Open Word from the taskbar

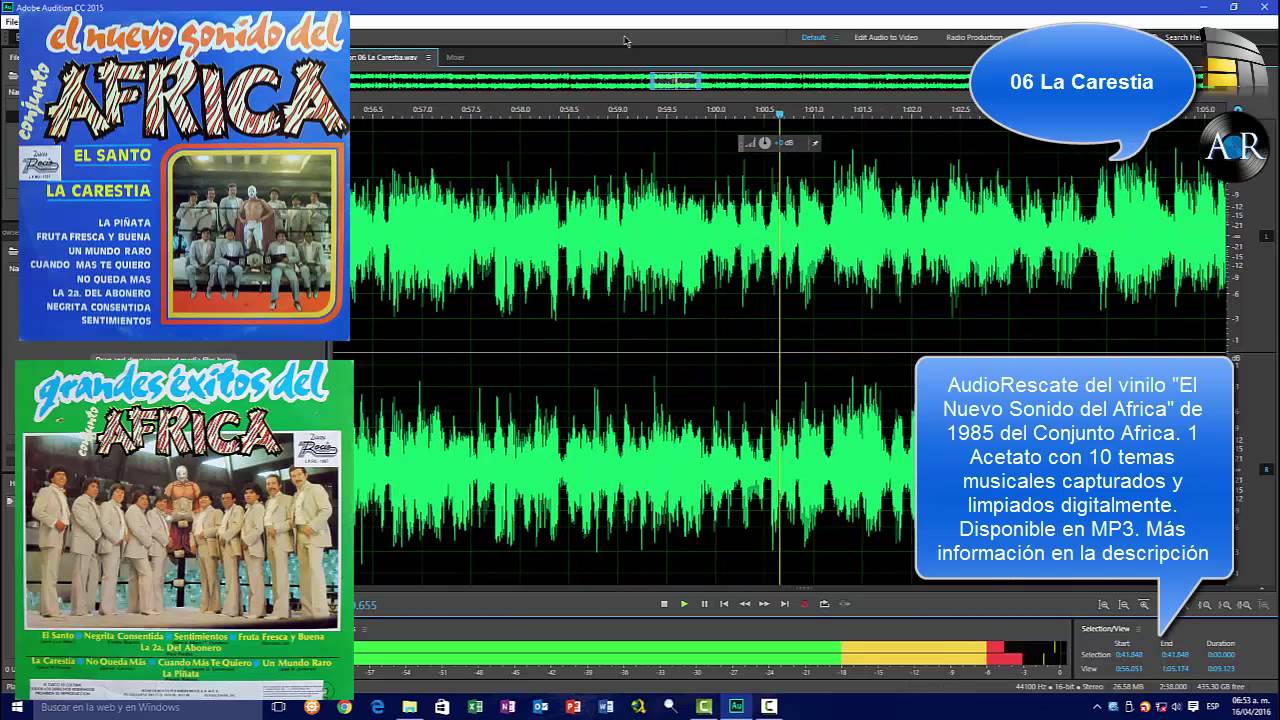click(x=606, y=707)
